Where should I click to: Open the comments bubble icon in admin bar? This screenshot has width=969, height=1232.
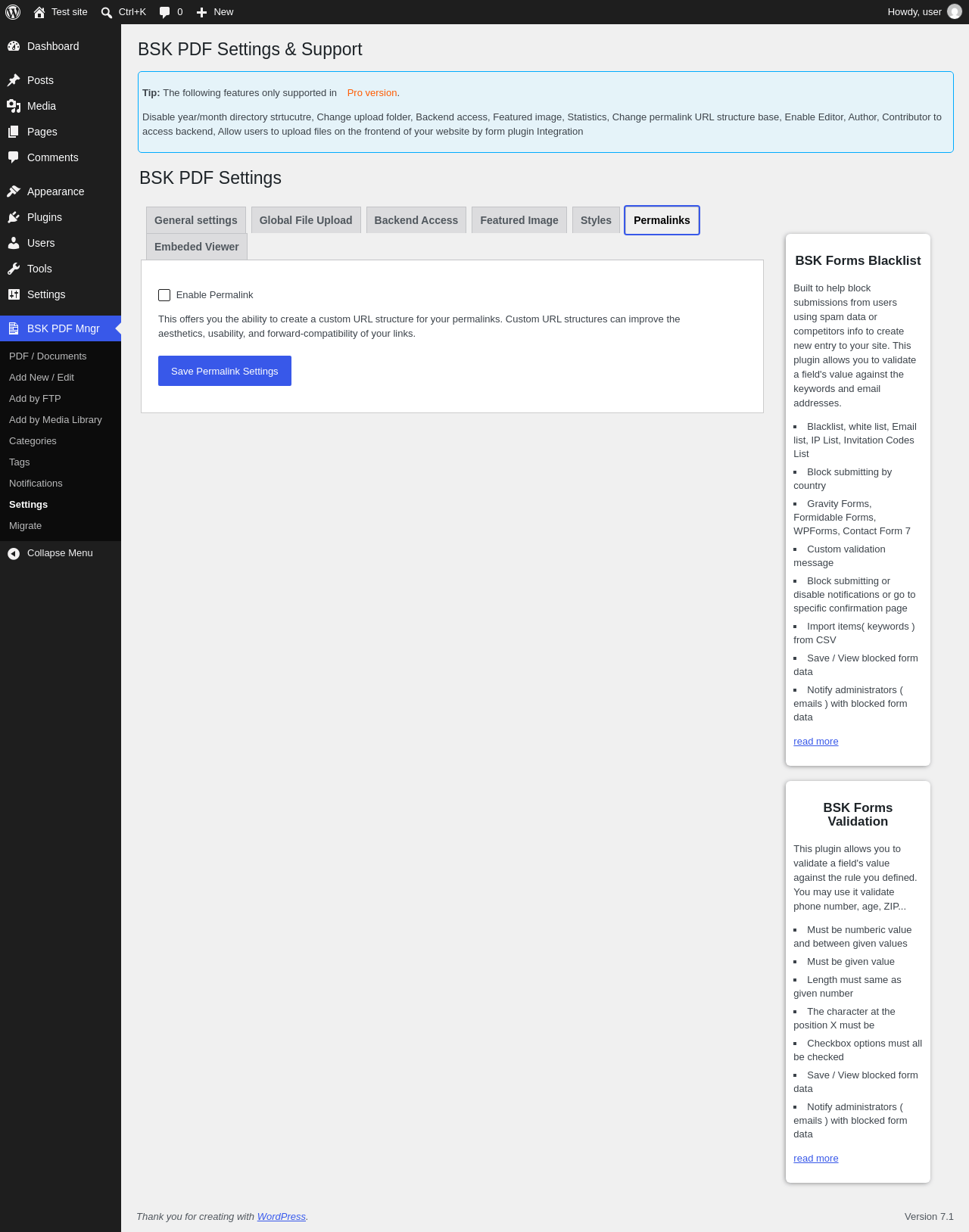coord(165,12)
